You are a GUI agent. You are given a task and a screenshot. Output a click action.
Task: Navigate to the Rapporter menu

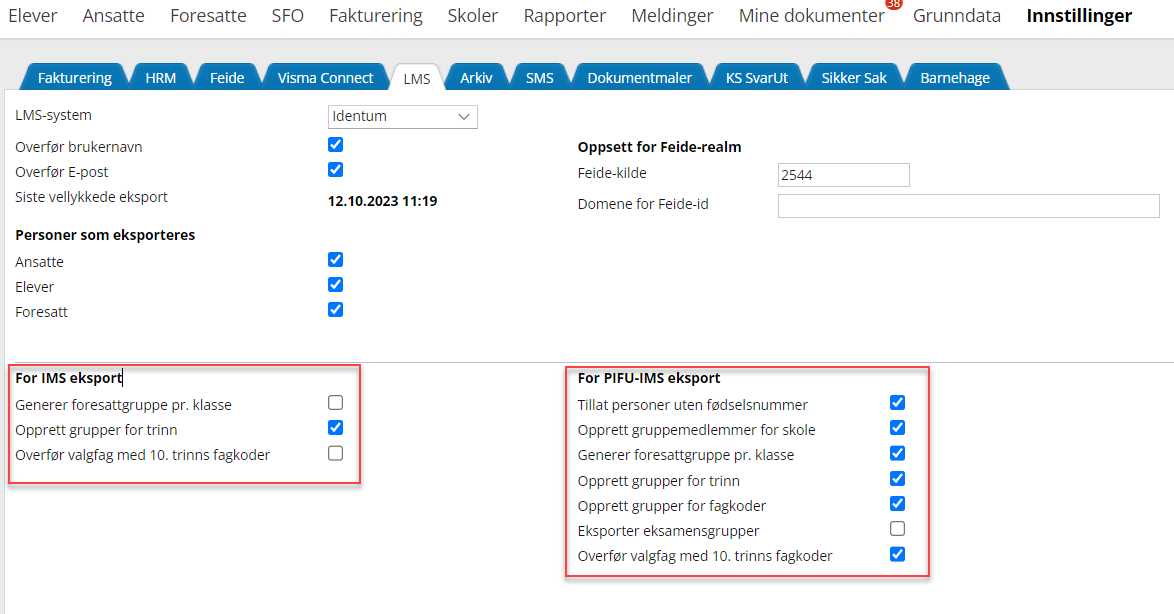coord(564,16)
